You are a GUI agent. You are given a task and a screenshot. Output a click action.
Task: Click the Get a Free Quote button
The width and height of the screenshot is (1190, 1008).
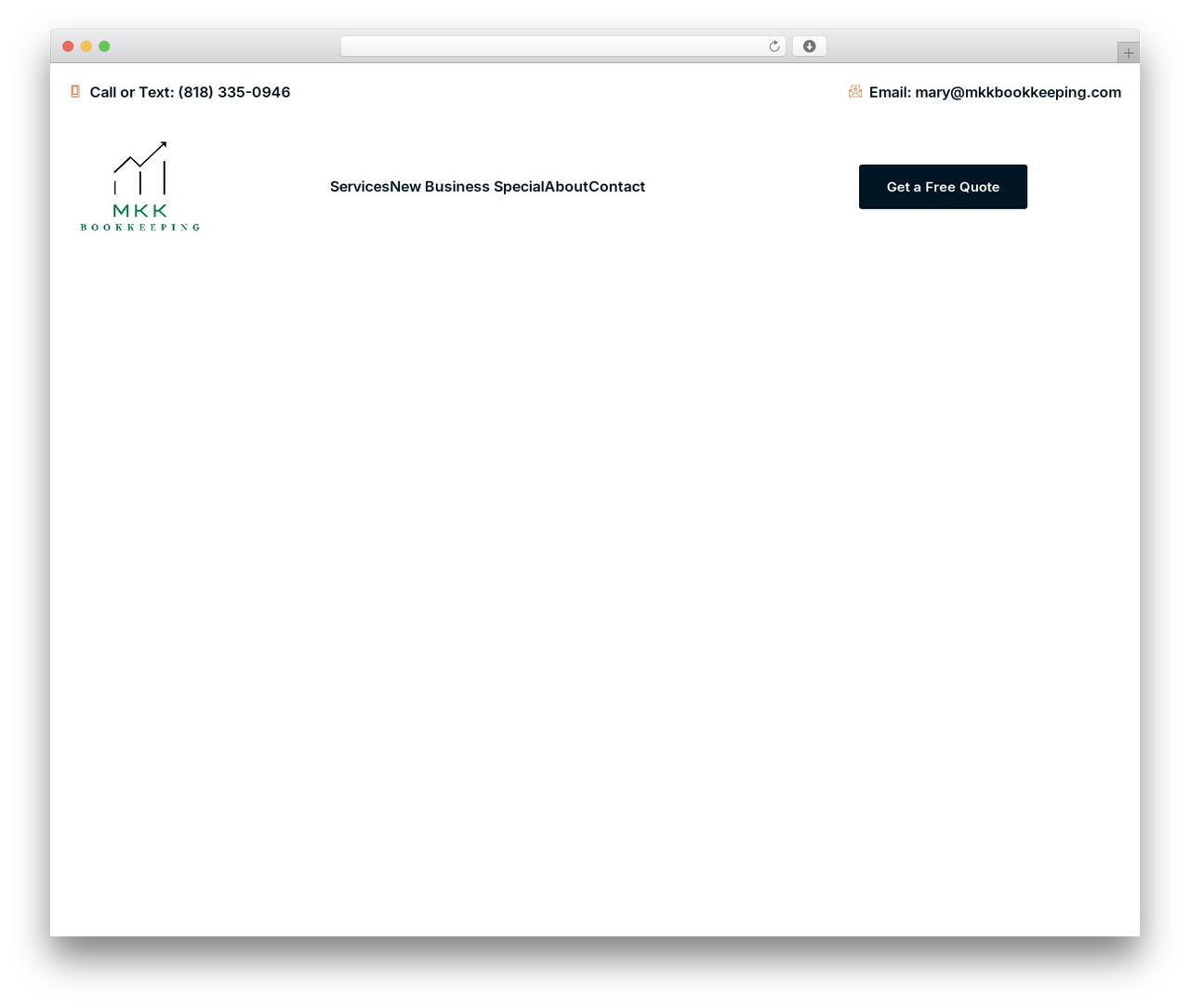pos(943,187)
